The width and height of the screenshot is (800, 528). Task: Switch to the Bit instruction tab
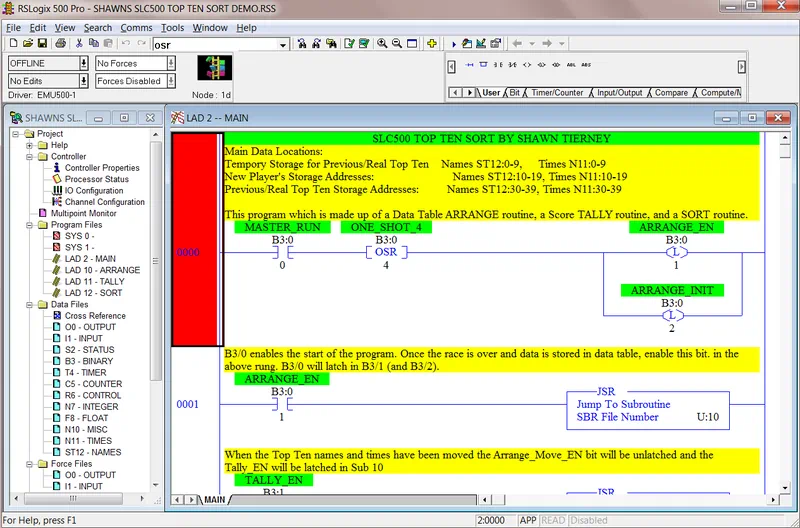tap(515, 93)
